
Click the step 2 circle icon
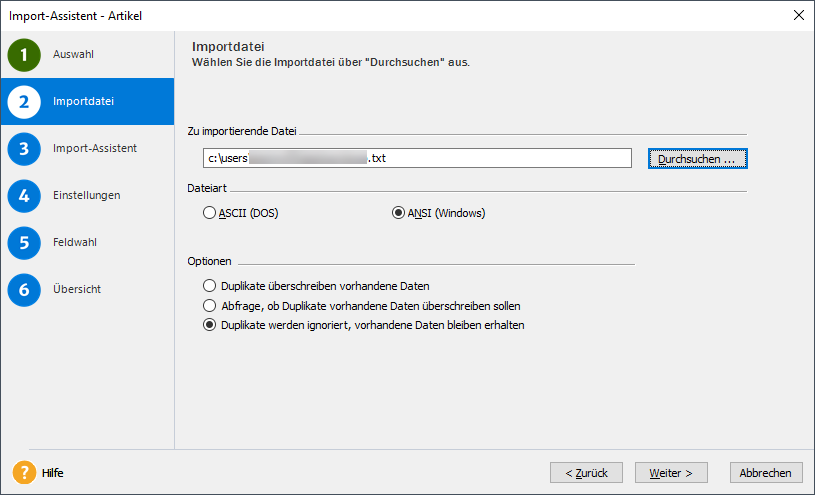coord(24,101)
